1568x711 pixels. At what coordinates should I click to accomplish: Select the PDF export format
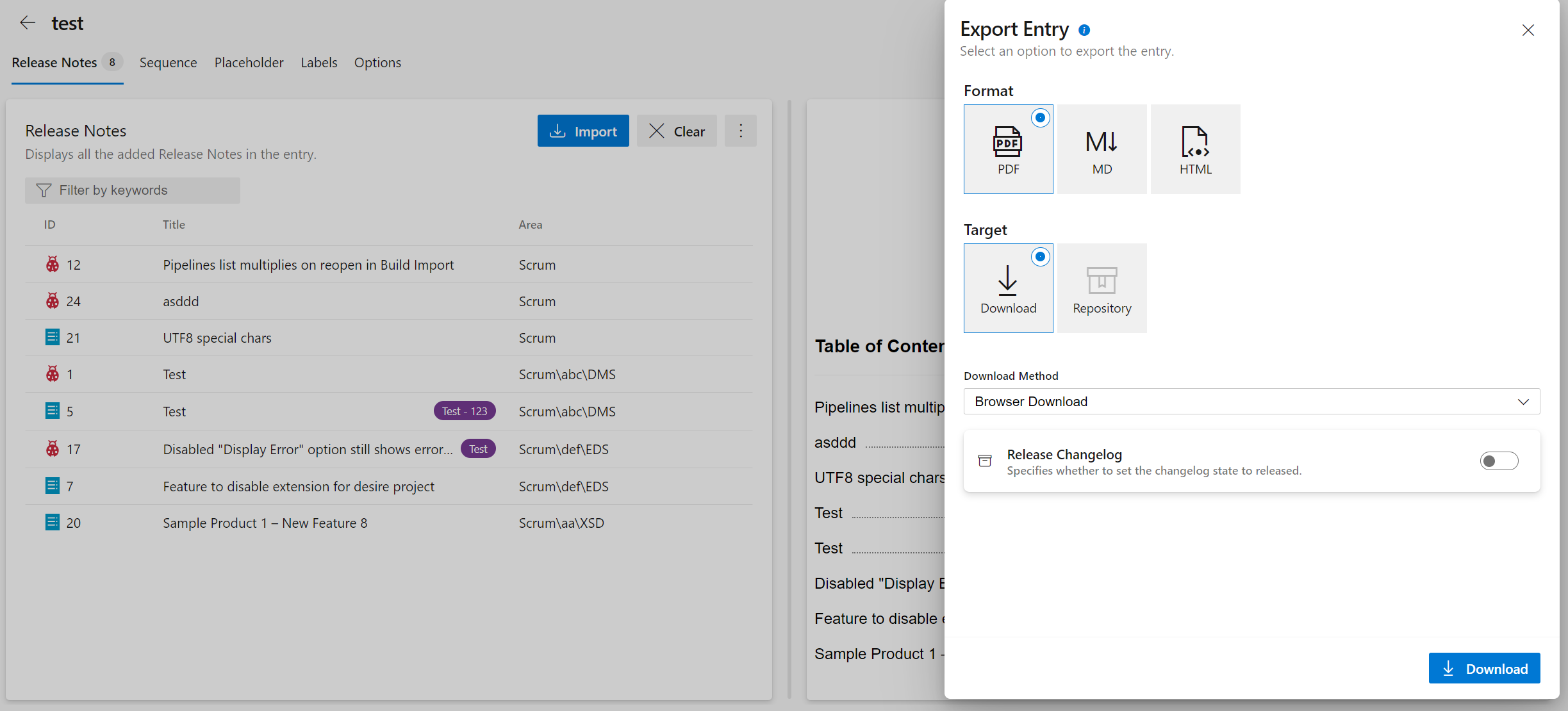[1007, 149]
